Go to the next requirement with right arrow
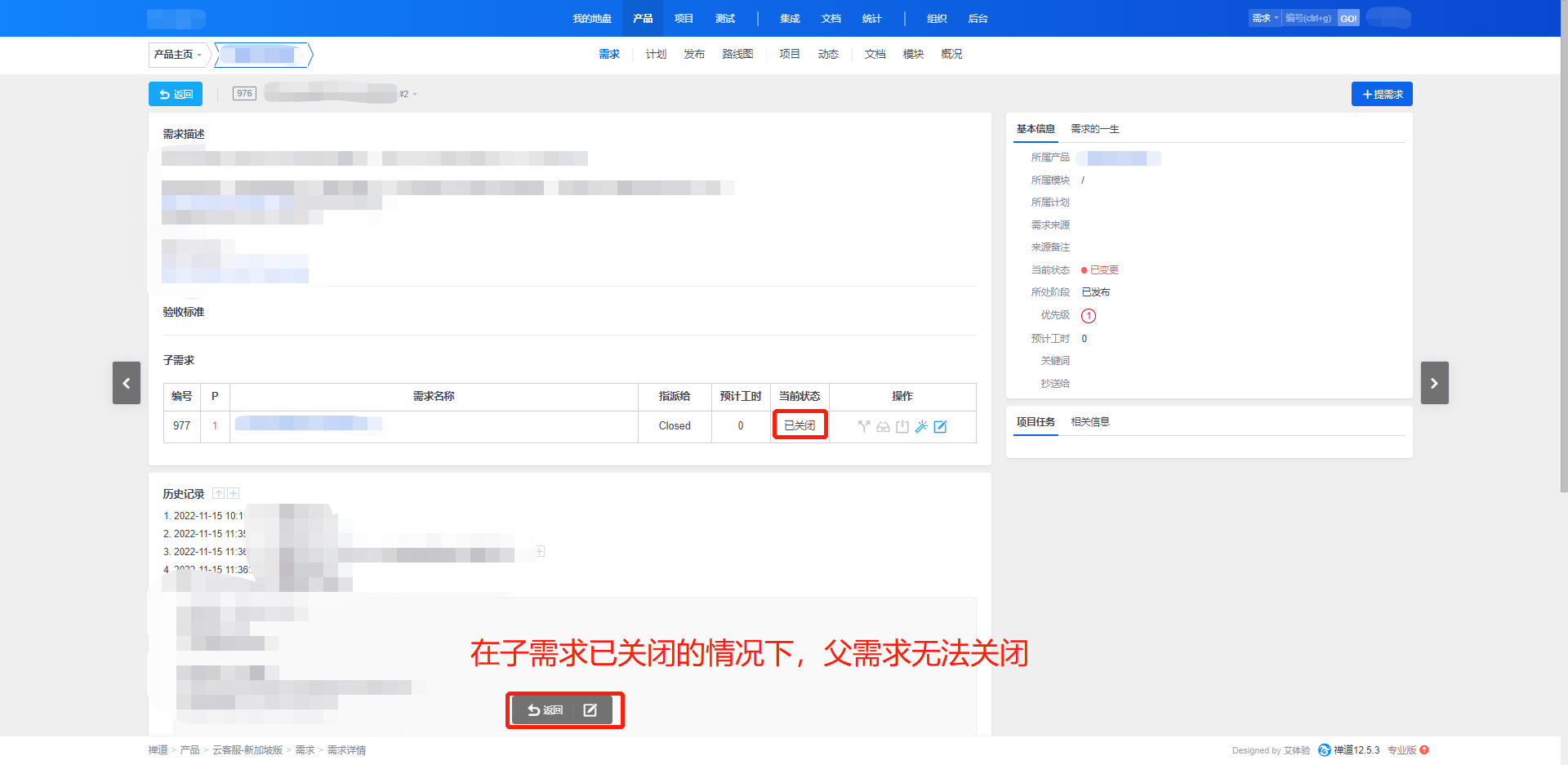 tap(1434, 383)
